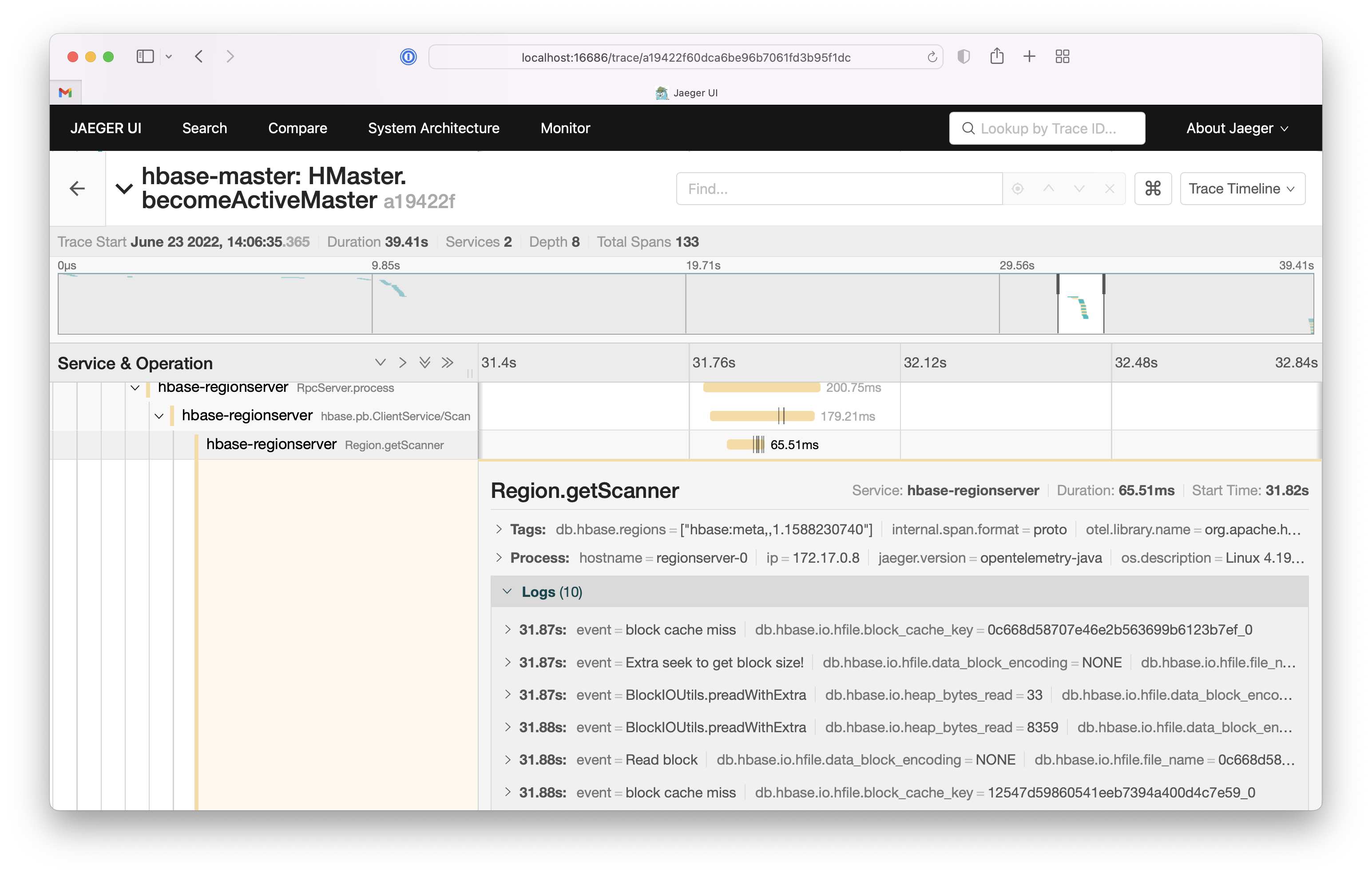Image resolution: width=1372 pixels, height=876 pixels.
Task: Collapse the trace header title chevron
Action: click(x=124, y=189)
